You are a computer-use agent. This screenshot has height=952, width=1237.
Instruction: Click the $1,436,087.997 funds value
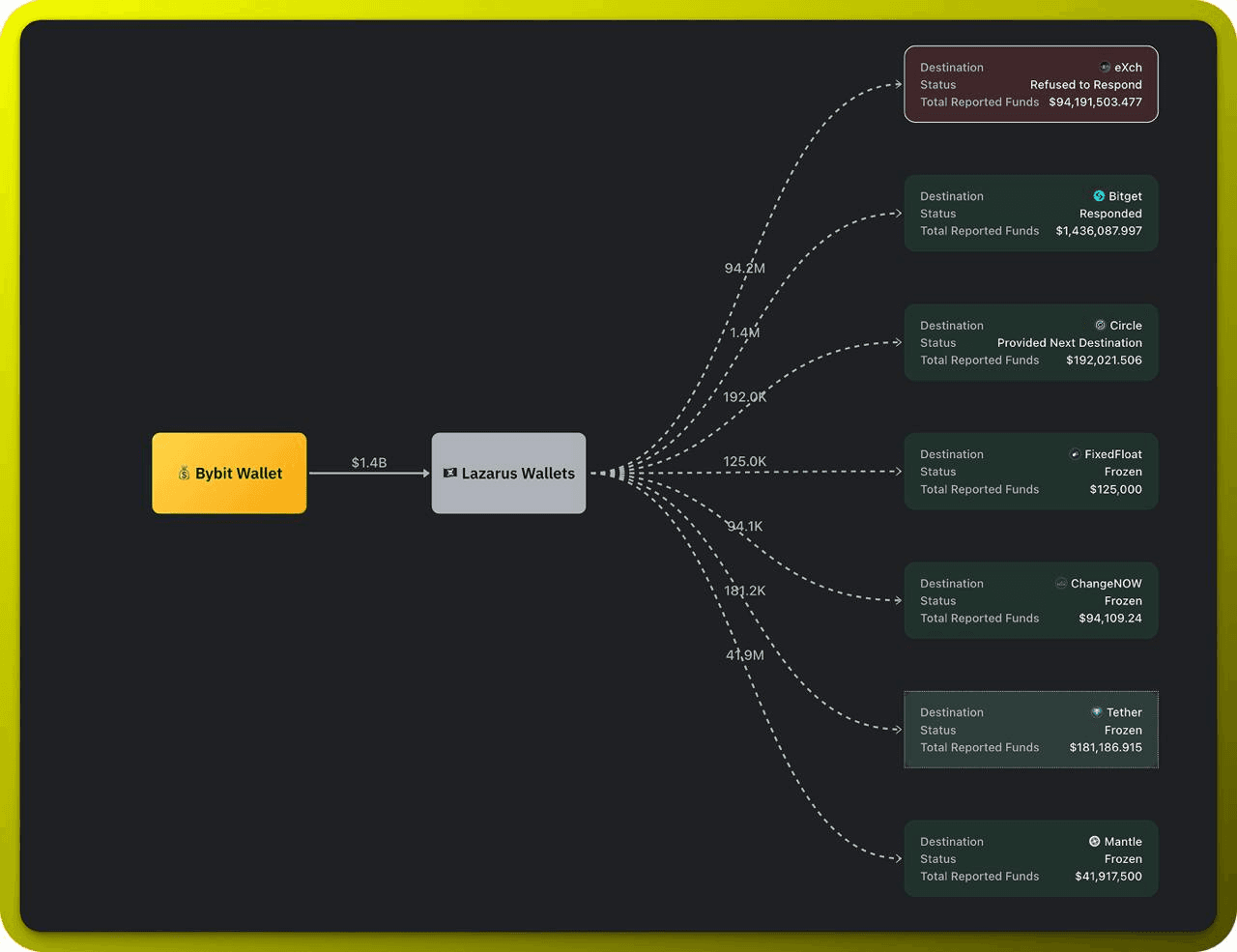(x=1099, y=231)
